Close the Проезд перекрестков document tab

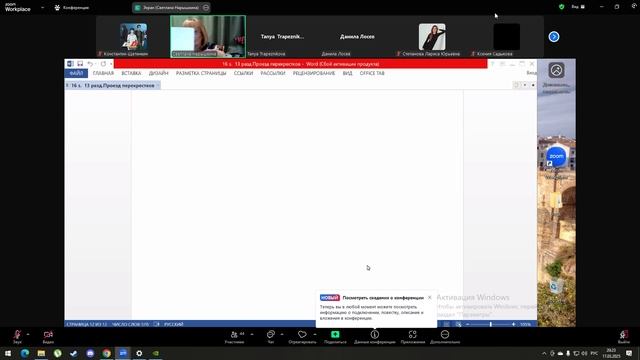point(158,85)
